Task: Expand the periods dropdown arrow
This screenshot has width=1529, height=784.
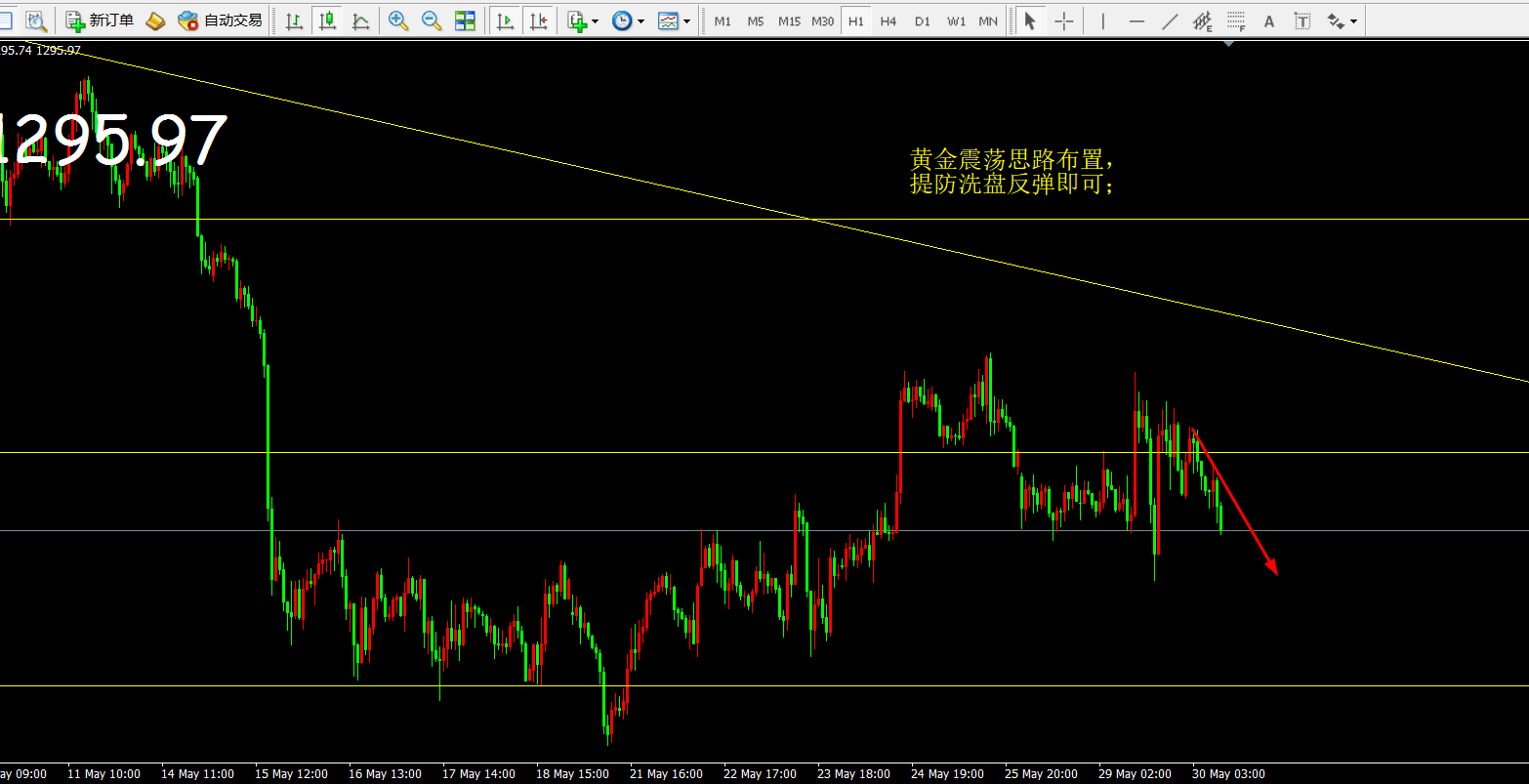Action: tap(641, 21)
